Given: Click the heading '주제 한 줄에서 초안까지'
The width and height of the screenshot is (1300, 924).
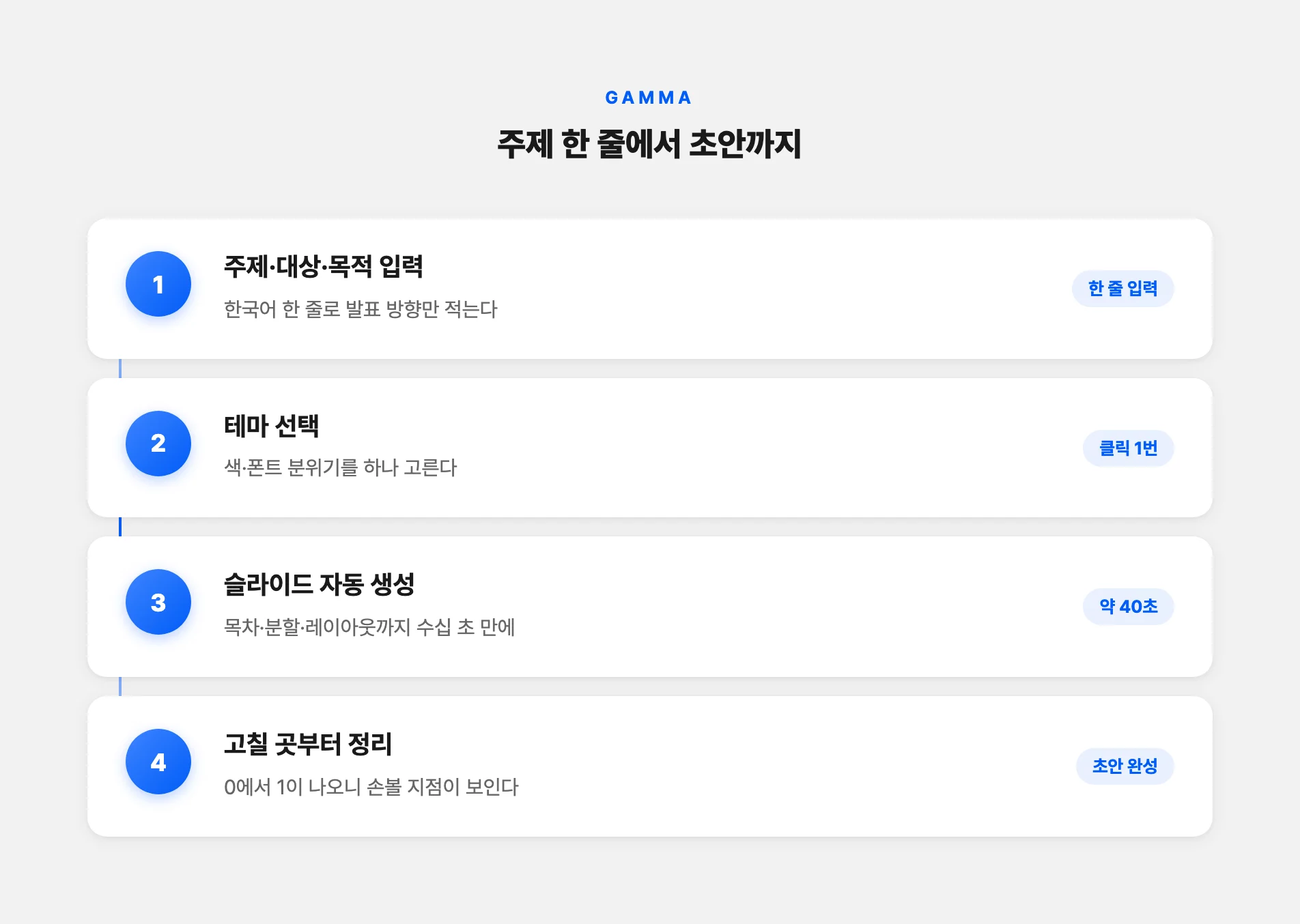Looking at the screenshot, I should click(x=649, y=144).
